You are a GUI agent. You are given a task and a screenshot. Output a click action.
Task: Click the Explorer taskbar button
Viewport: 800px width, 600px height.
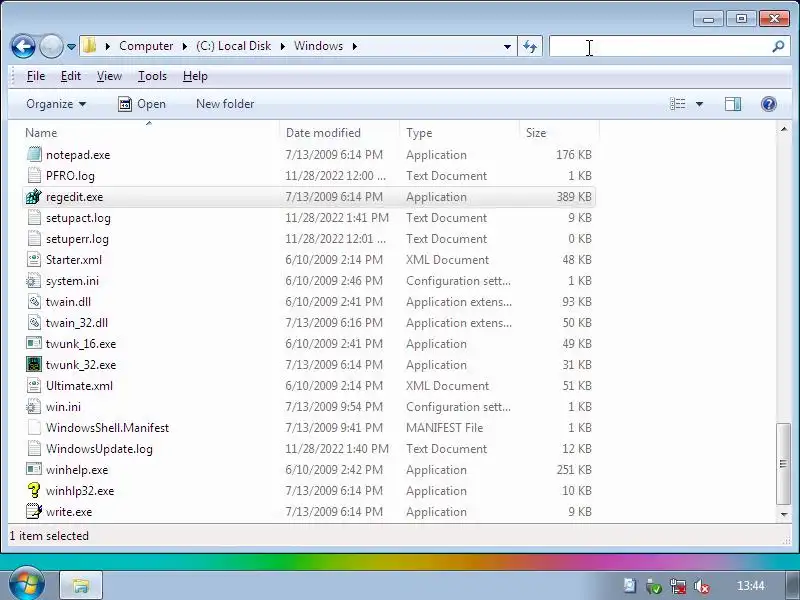(x=81, y=585)
